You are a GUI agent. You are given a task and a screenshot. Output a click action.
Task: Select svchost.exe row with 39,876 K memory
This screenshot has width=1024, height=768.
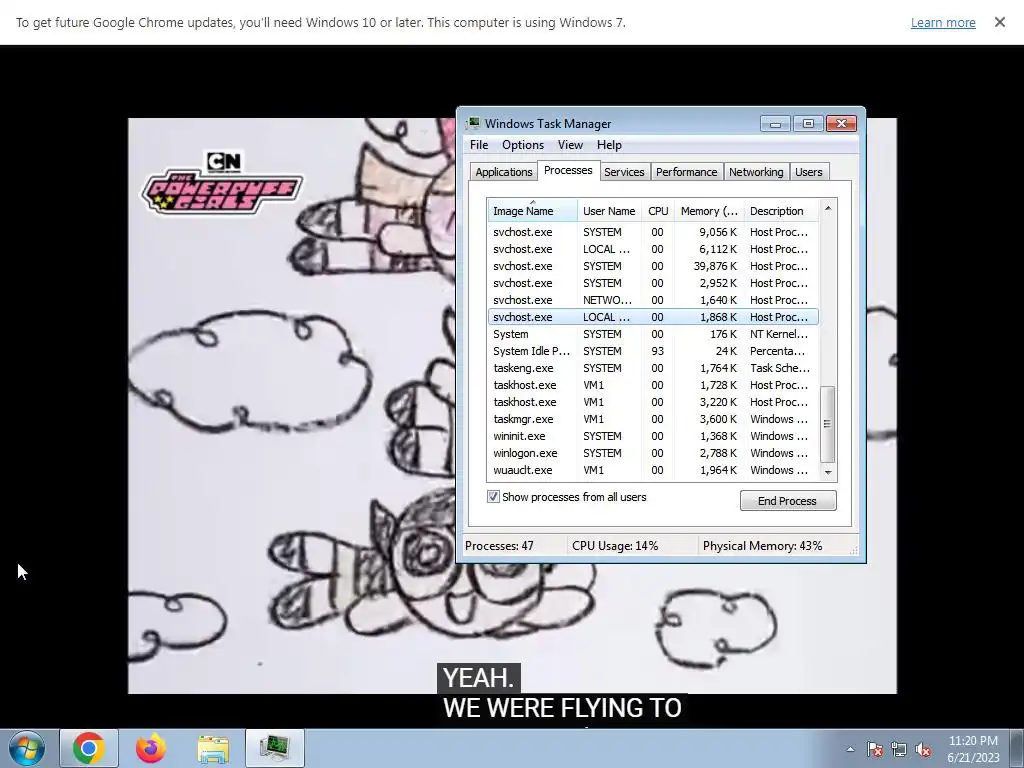pos(653,266)
